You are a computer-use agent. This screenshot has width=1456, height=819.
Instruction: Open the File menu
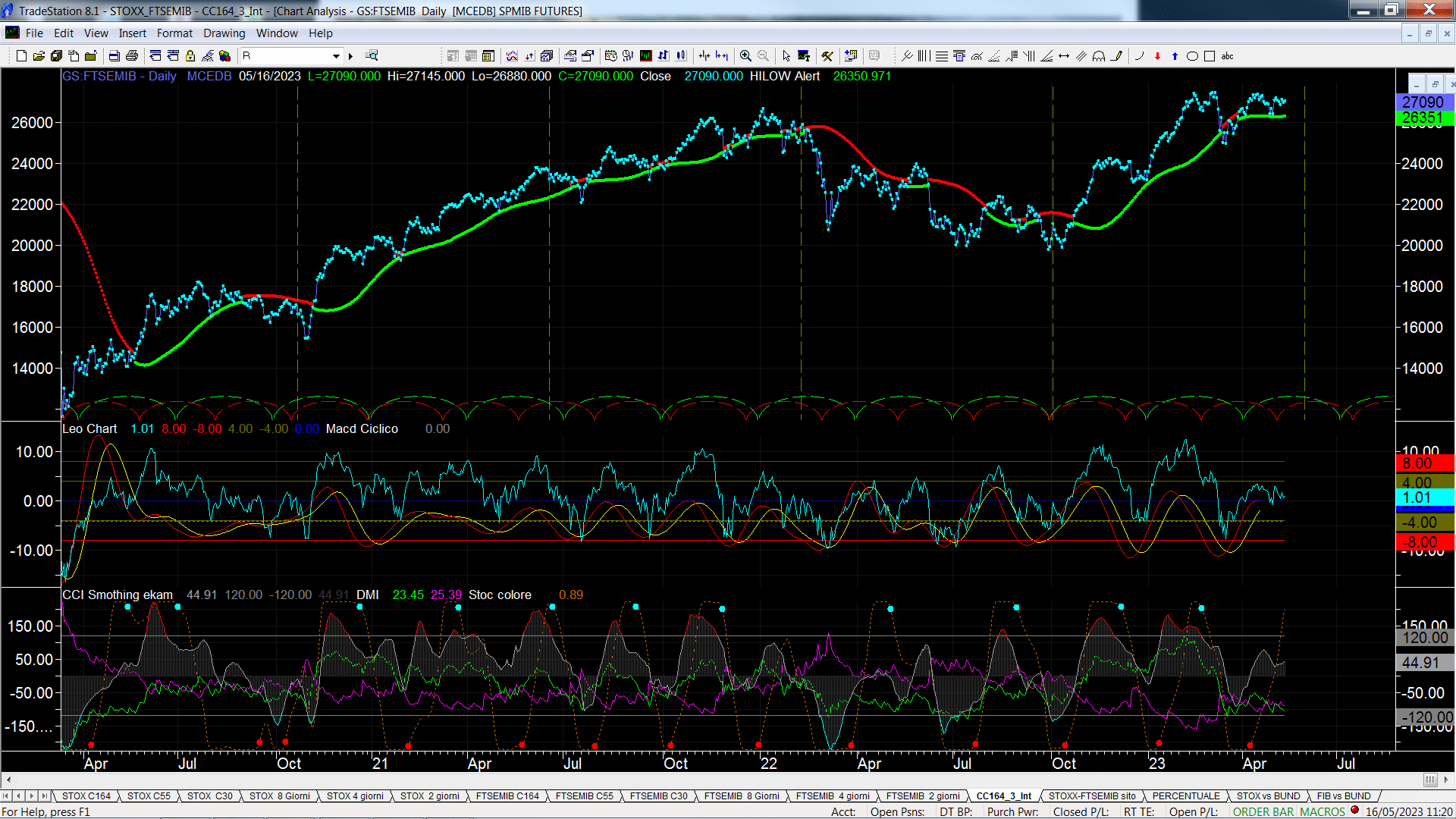coord(34,33)
